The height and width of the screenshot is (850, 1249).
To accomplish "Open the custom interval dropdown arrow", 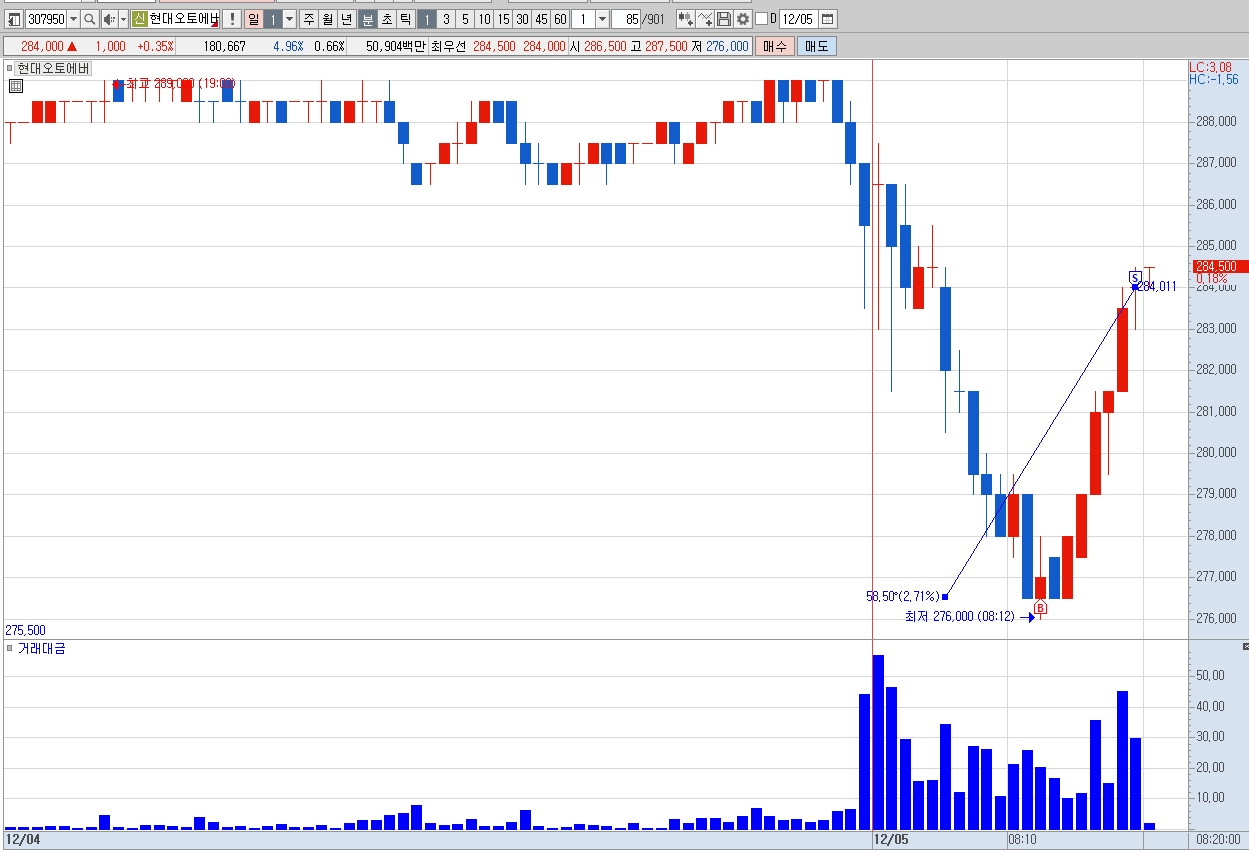I will coord(602,19).
